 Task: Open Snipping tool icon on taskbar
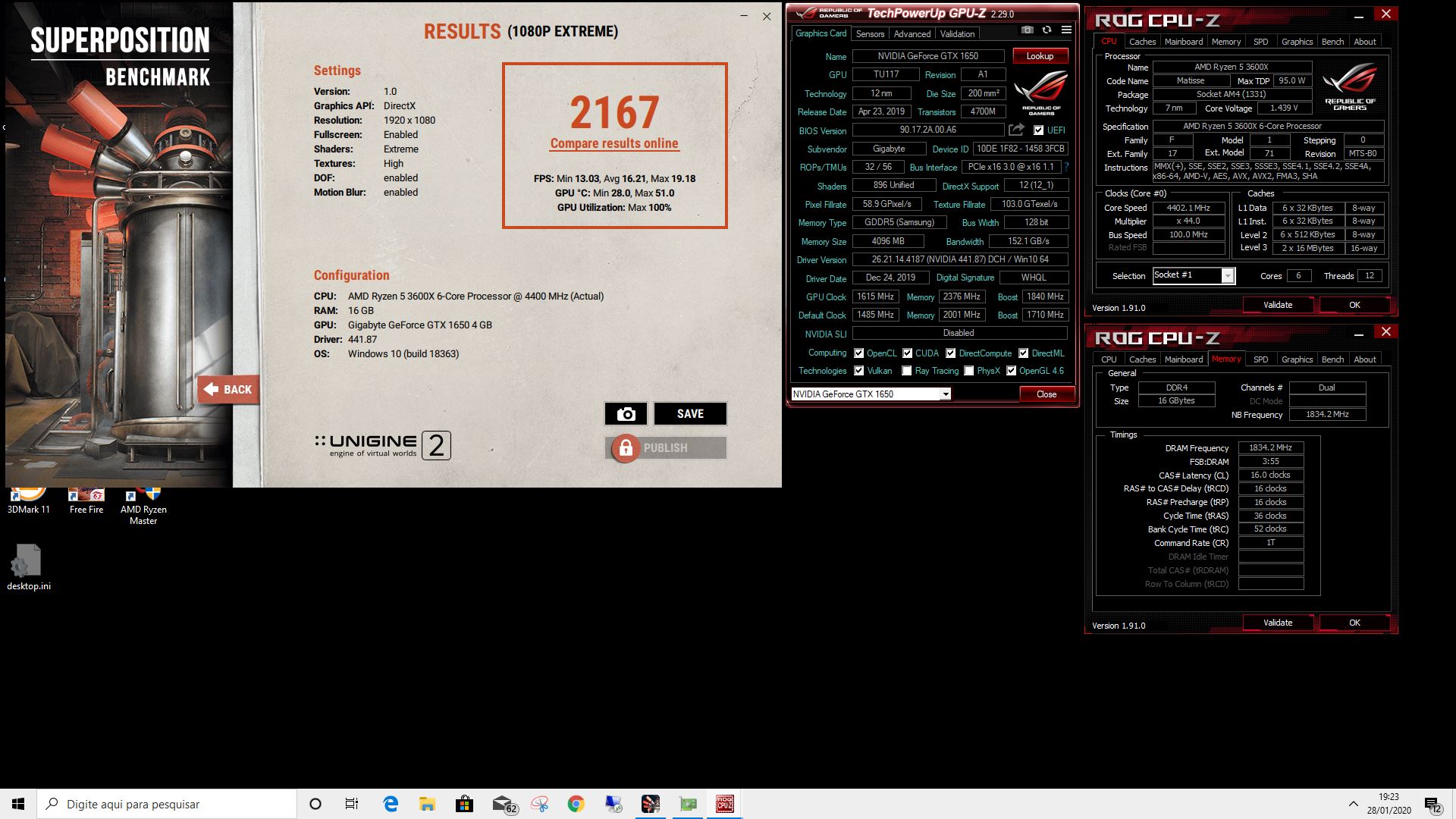tap(539, 804)
